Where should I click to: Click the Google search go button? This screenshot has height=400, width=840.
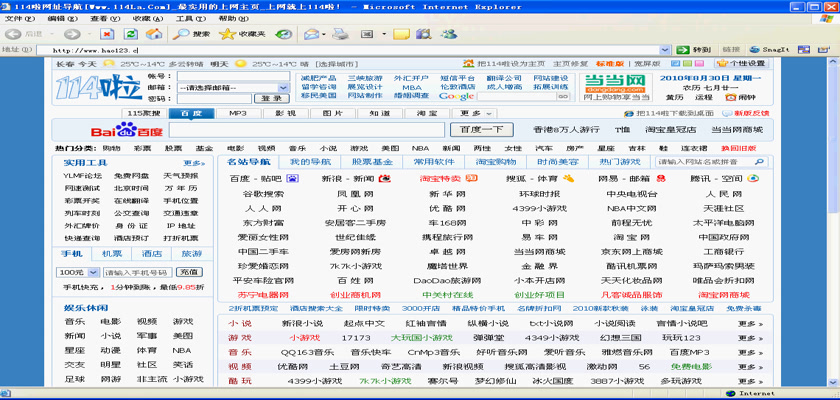click(x=562, y=96)
